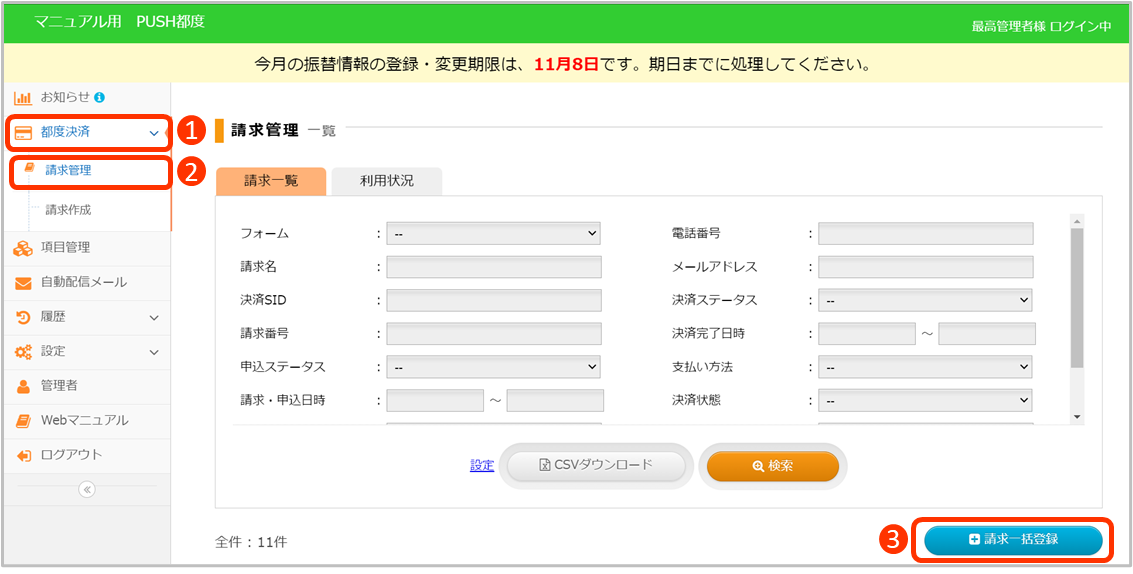Click the ログアウト exit icon
This screenshot has width=1133, height=574.
tap(23, 455)
